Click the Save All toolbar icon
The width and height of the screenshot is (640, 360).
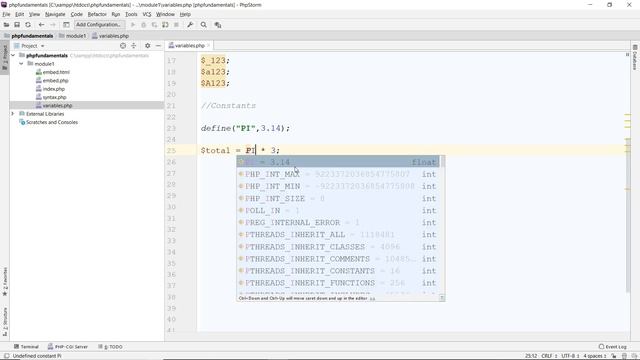17,25
